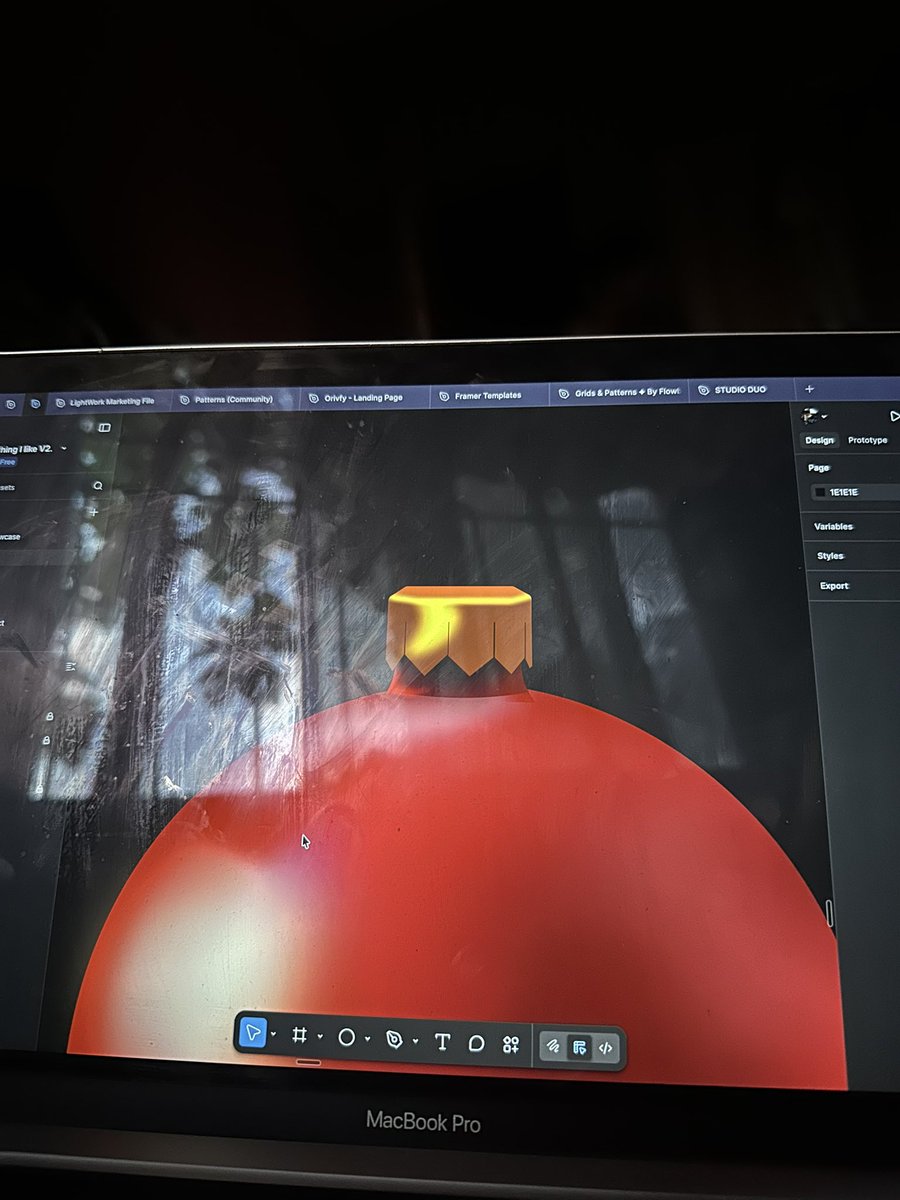
Task: Search assets with magnifier icon
Action: [x=98, y=486]
